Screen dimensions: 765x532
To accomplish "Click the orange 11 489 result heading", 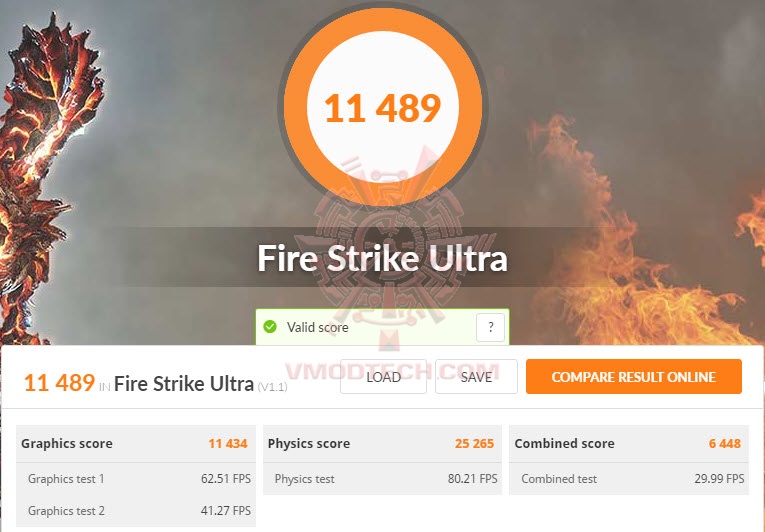I will 60,383.
